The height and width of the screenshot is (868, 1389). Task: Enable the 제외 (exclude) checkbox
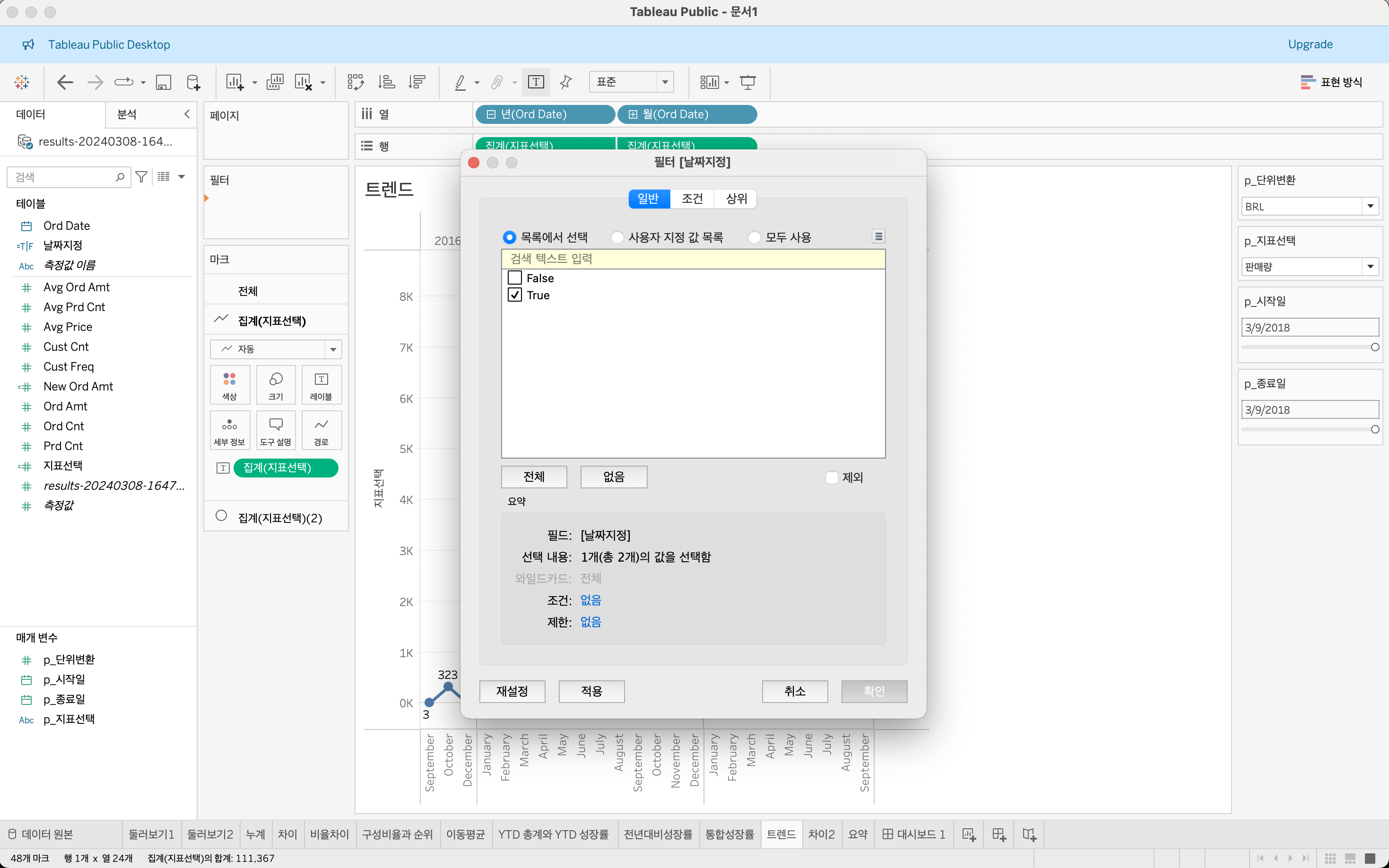[x=832, y=477]
